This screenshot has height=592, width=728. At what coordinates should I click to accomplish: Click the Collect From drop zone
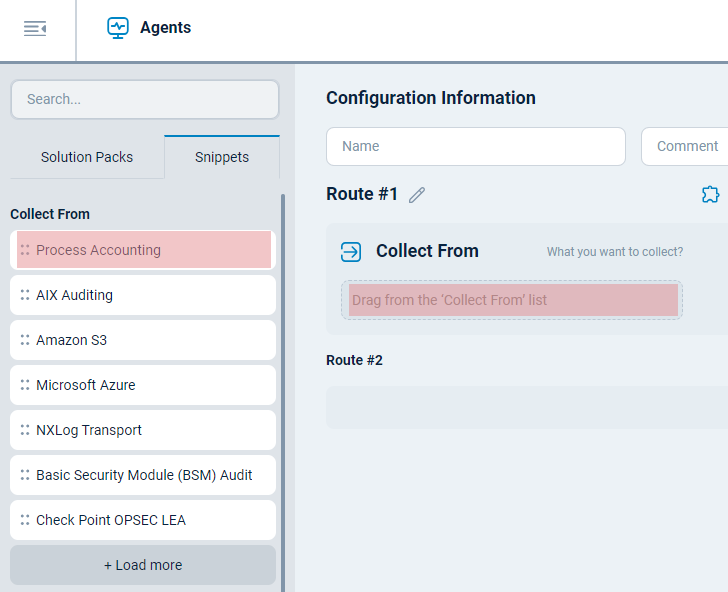(x=512, y=300)
